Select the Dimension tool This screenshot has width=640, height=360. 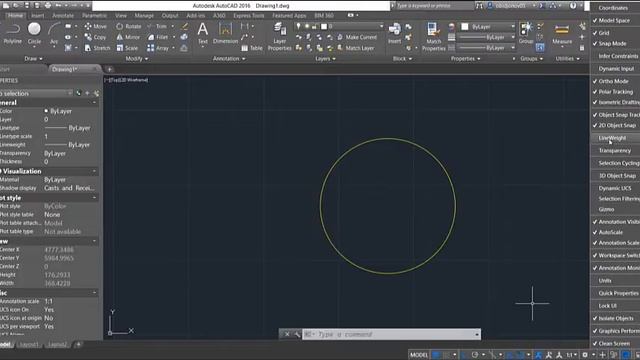pyautogui.click(x=225, y=33)
